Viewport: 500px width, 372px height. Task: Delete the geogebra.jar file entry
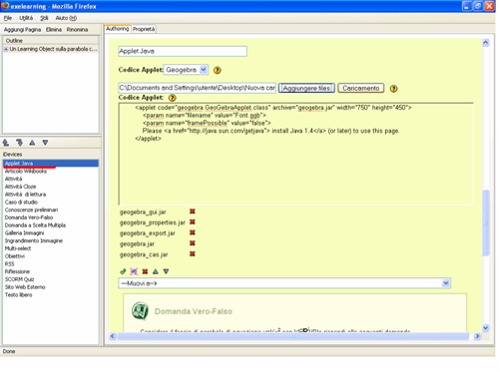tap(192, 243)
